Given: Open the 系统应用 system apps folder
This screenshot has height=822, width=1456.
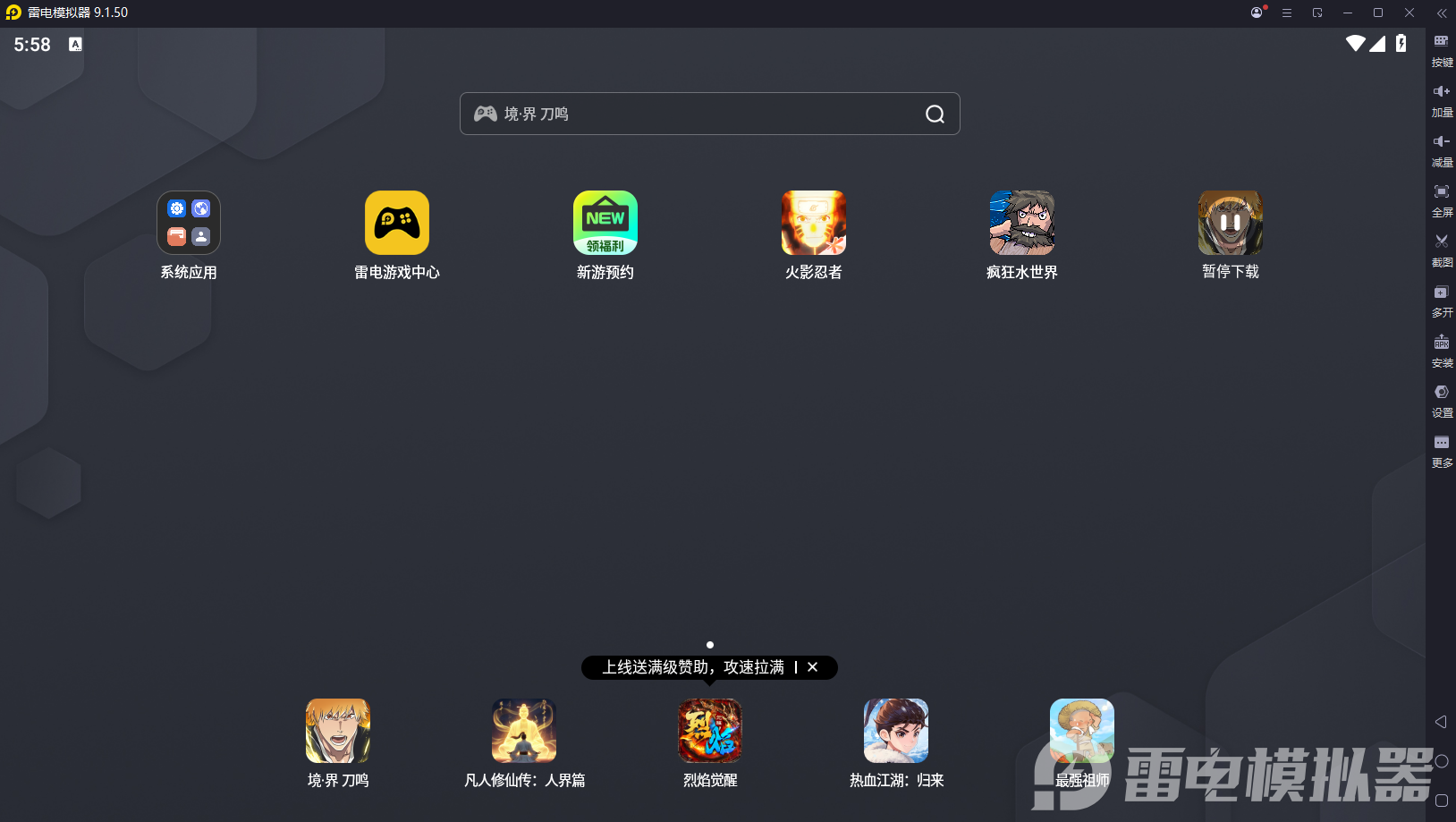Looking at the screenshot, I should (x=189, y=223).
